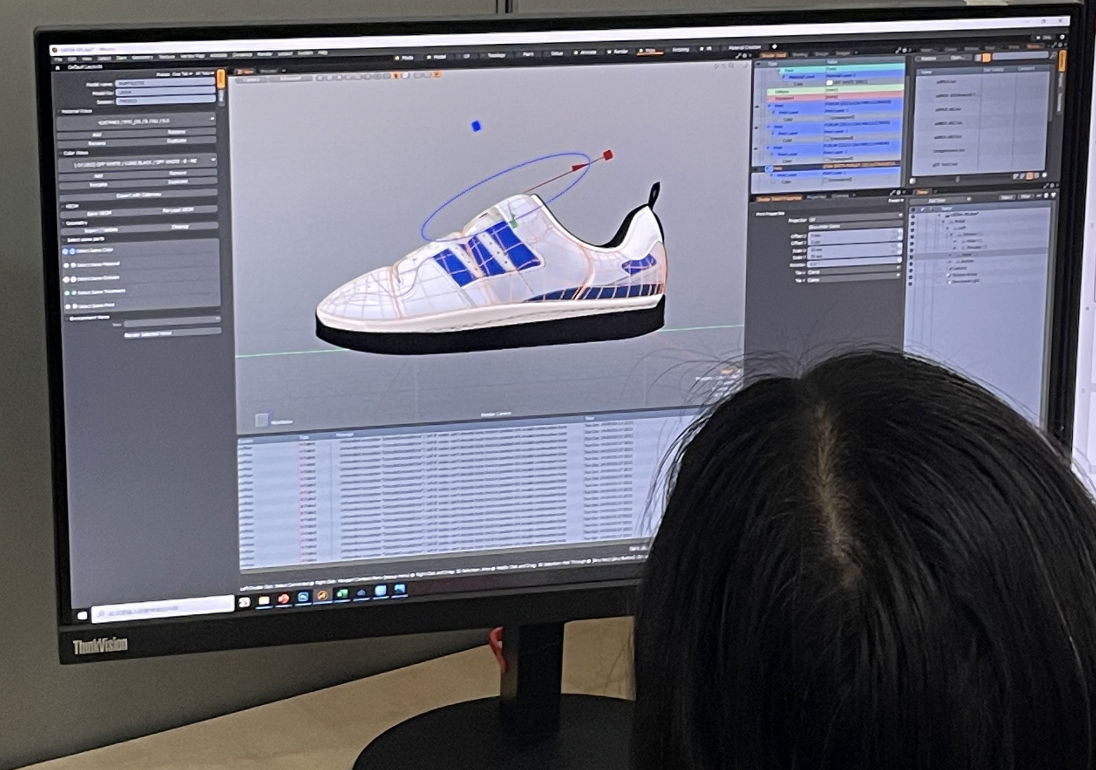Image resolution: width=1096 pixels, height=770 pixels.
Task: Click Duplicate under Color Views
Action: pos(178,181)
